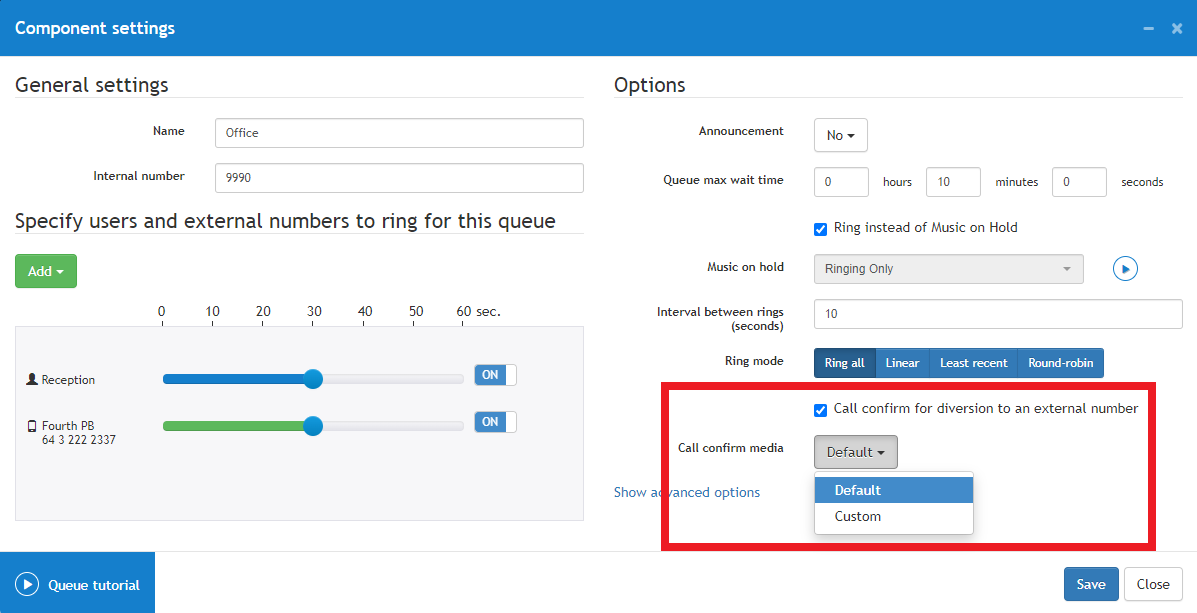Click into the Name field containing Office
Screen dimensions: 1197x613
[x=399, y=133]
